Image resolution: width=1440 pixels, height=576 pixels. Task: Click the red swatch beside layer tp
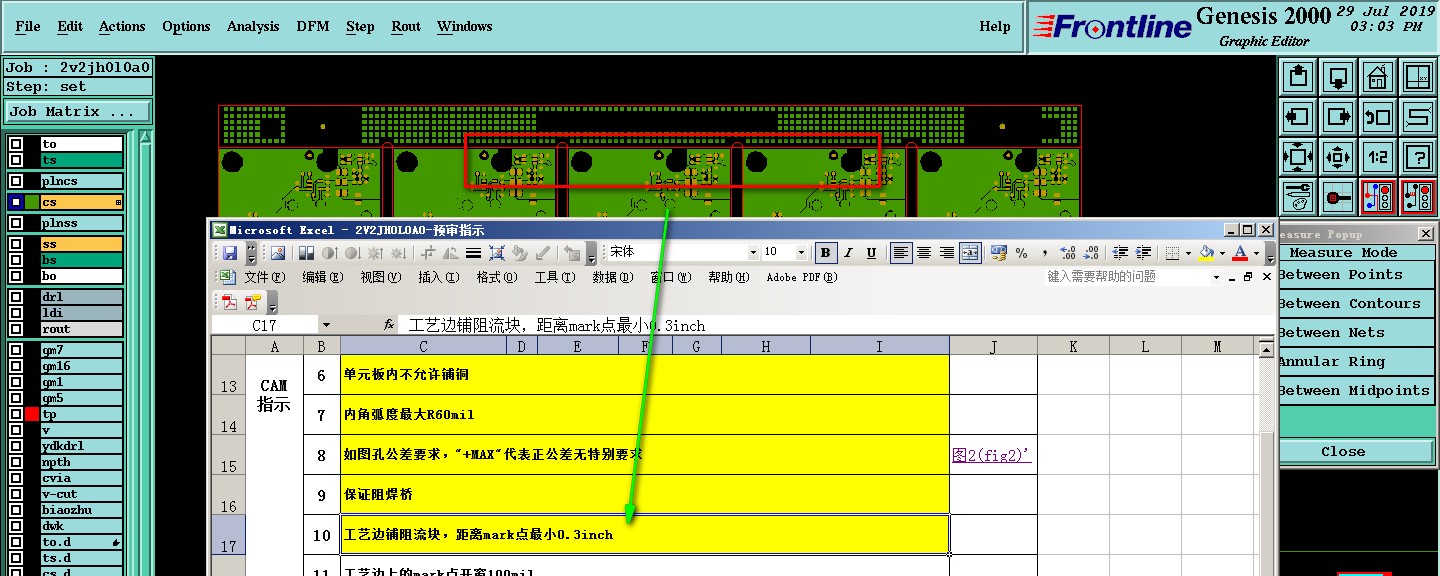click(32, 414)
